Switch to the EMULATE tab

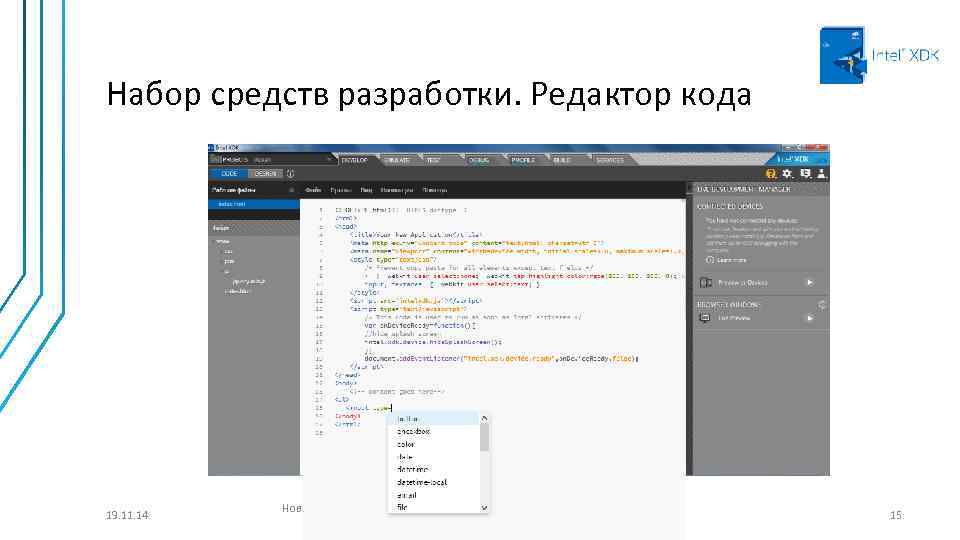click(397, 160)
